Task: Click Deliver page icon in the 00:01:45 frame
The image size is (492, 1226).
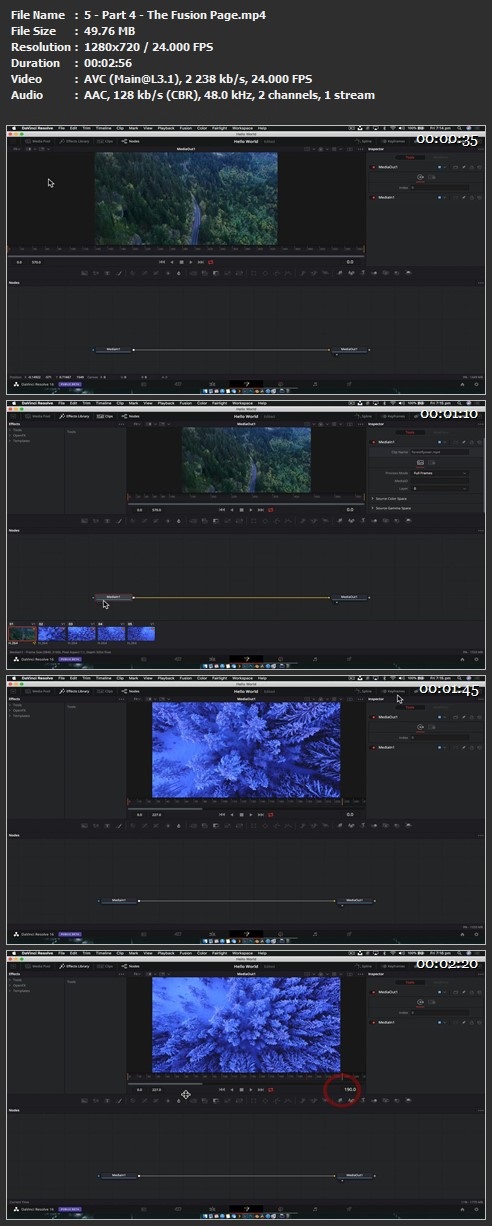Action: pos(349,932)
